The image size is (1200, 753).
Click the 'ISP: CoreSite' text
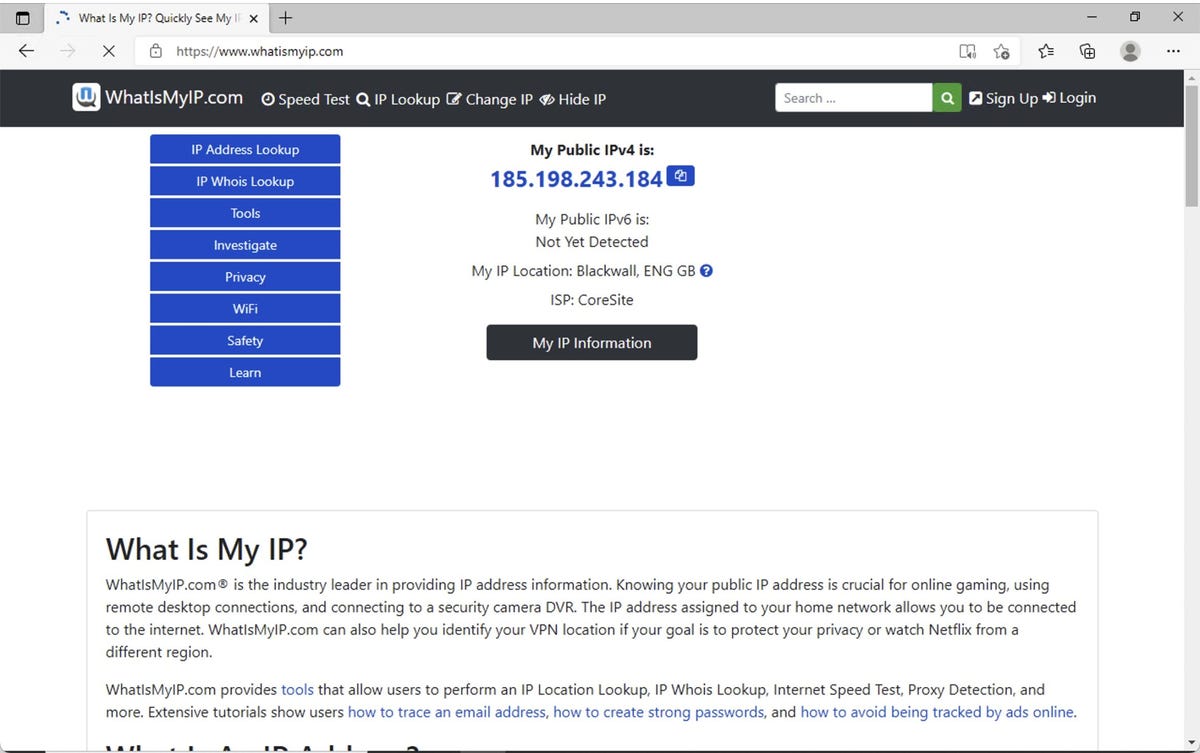click(592, 300)
